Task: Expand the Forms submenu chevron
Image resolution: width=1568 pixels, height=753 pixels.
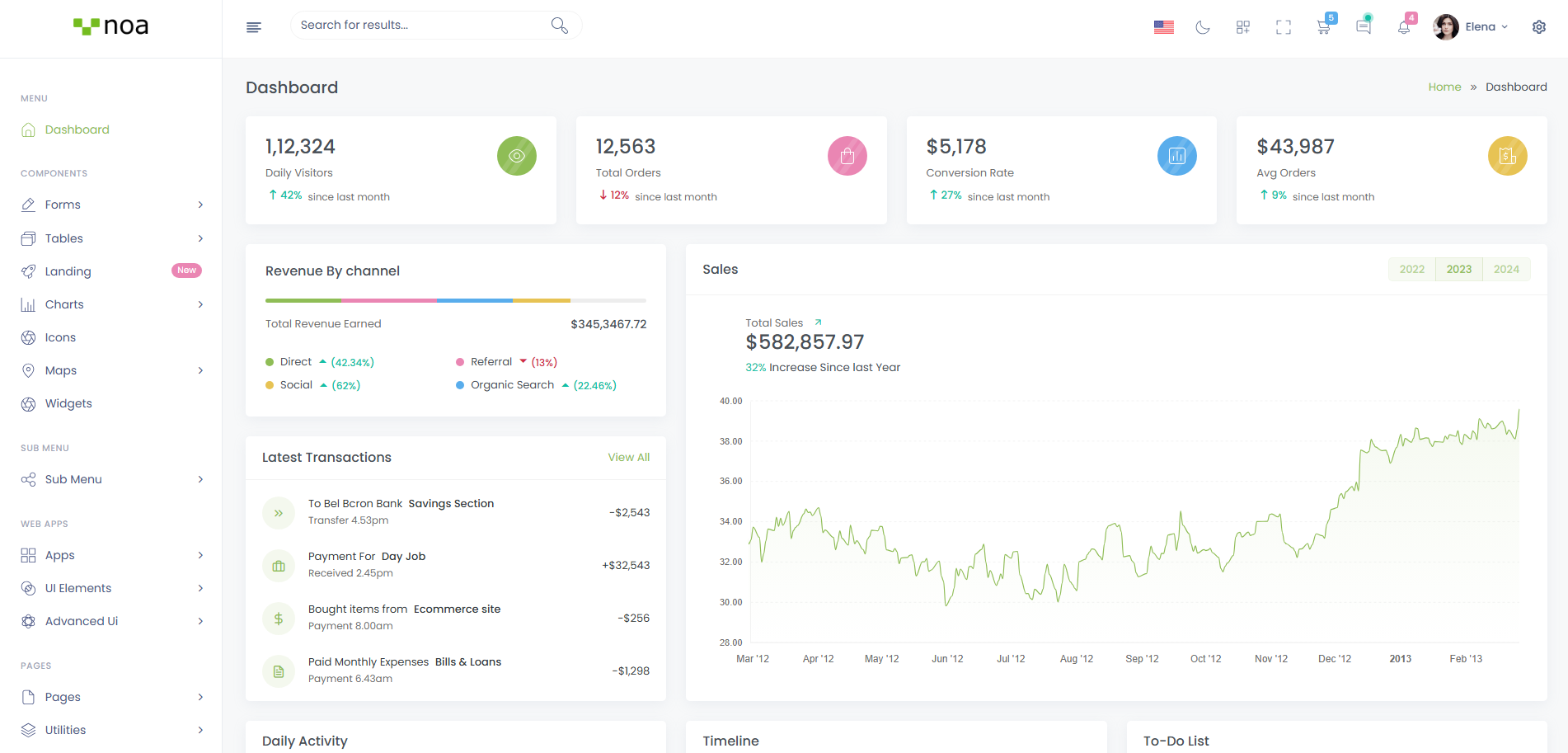Action: [200, 205]
